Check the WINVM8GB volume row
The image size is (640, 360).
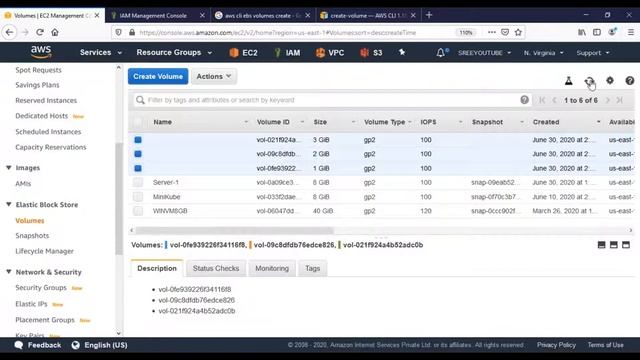click(x=138, y=211)
